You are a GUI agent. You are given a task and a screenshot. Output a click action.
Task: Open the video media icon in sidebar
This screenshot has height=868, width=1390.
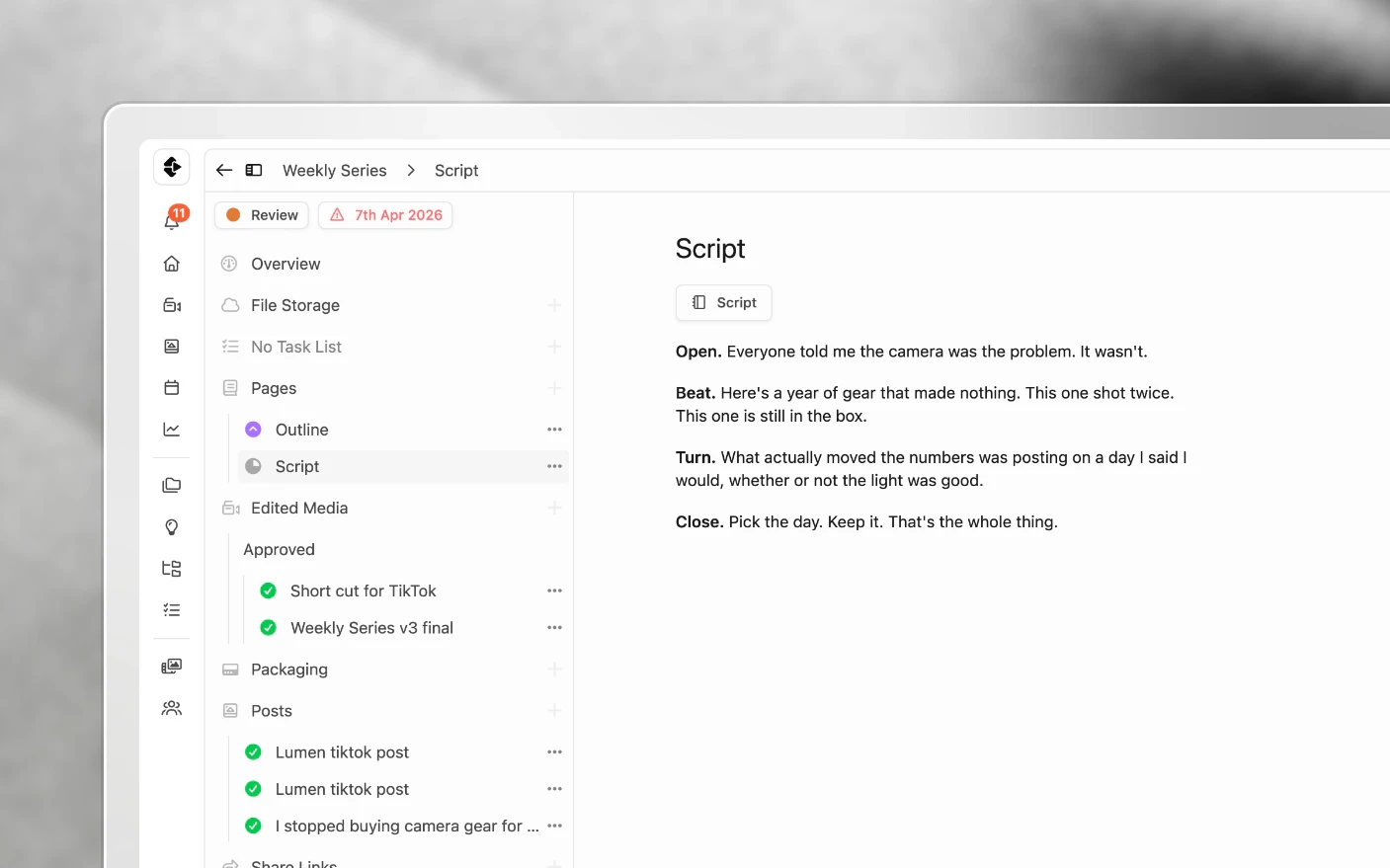(x=172, y=305)
